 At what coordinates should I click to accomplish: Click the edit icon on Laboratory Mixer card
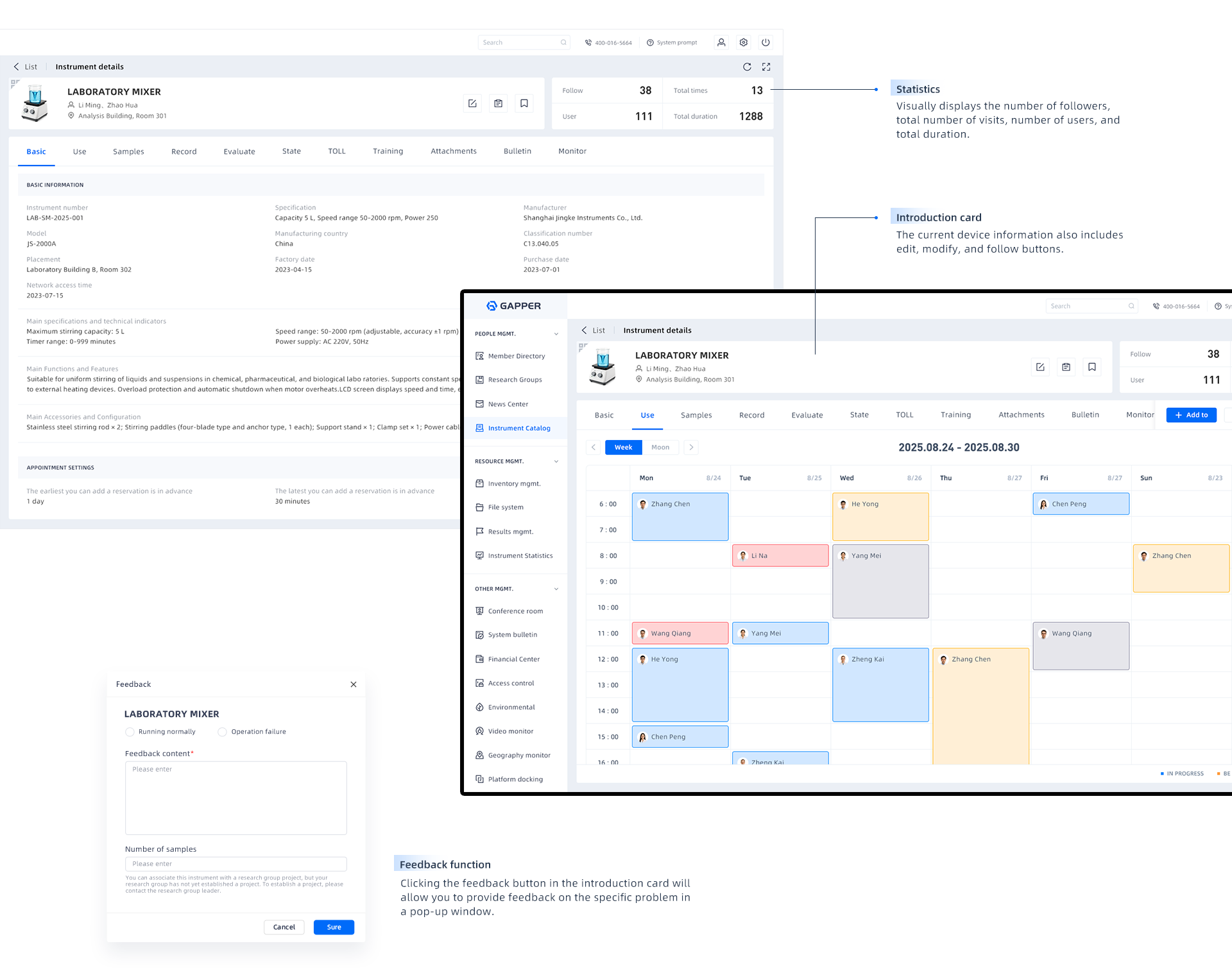(x=472, y=103)
